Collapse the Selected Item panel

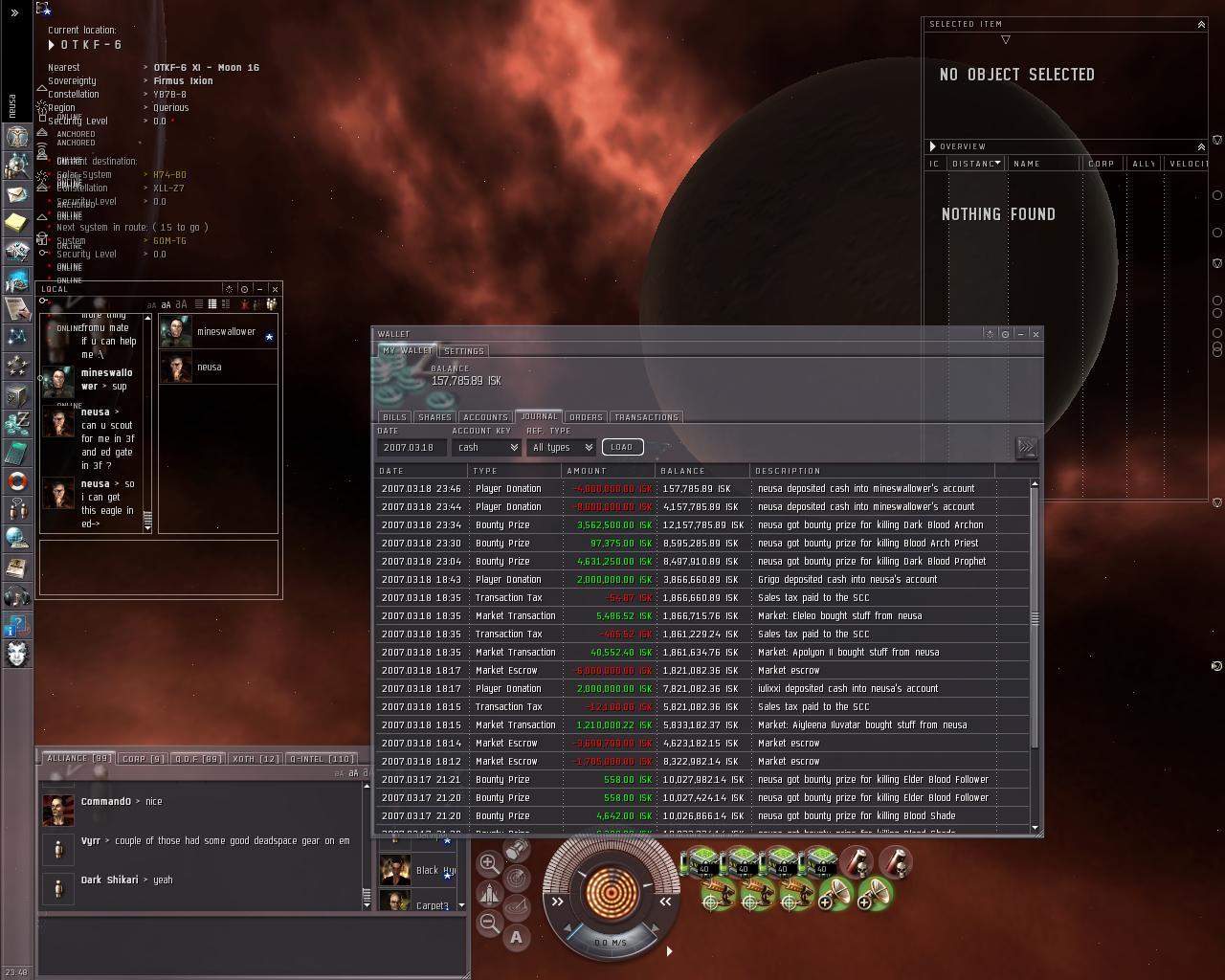point(1201,24)
